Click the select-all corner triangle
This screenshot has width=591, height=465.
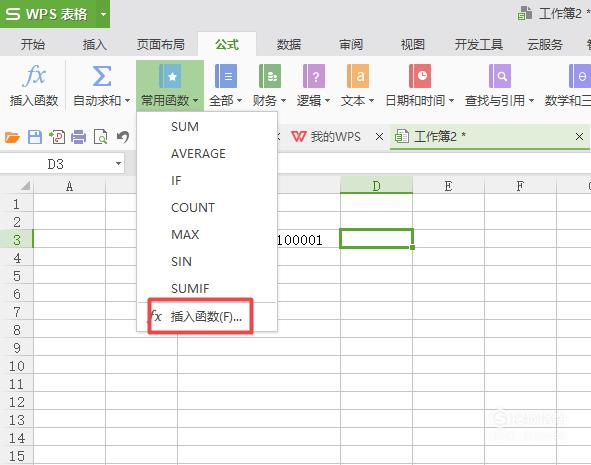point(25,185)
